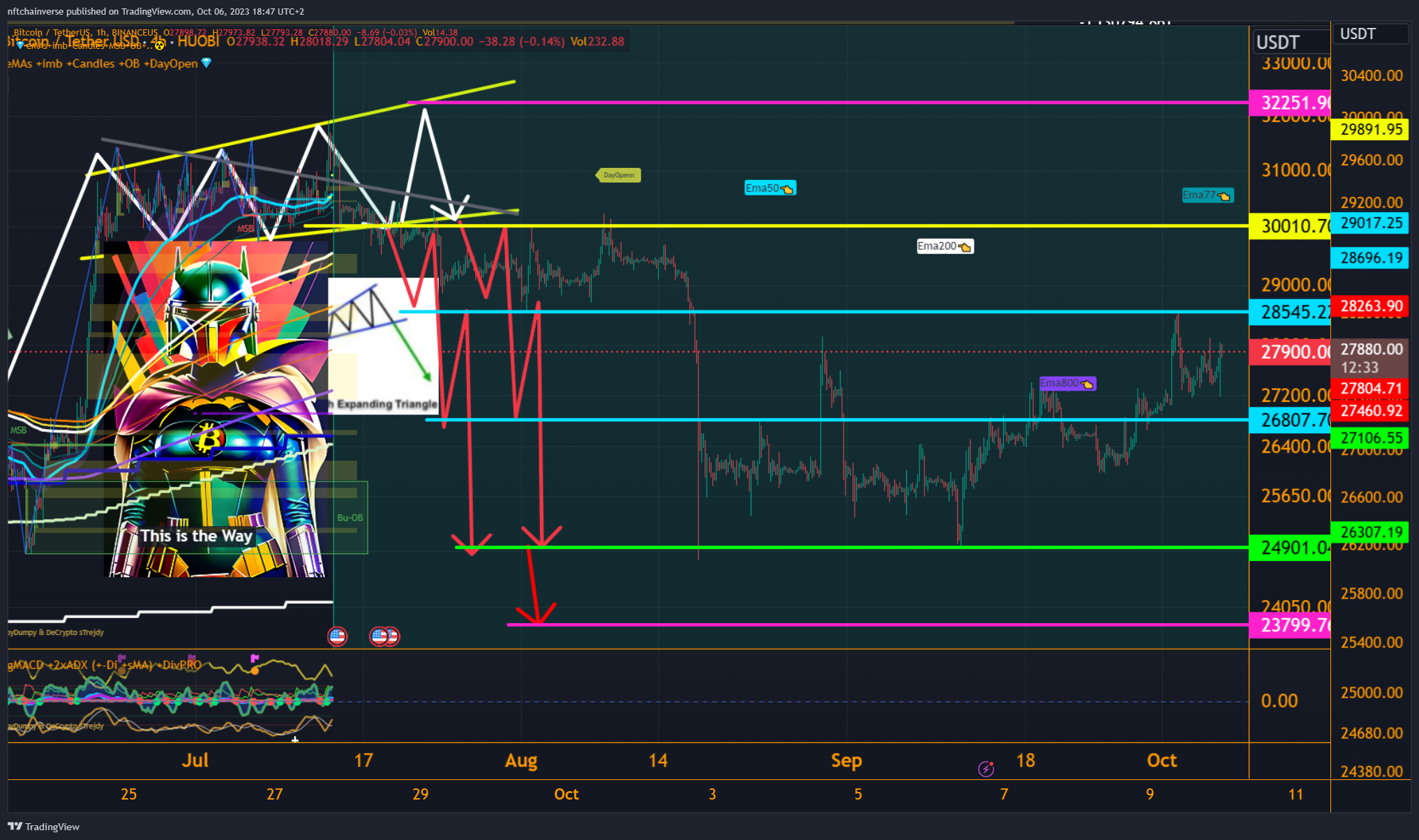Click the cyan 28696.19 axis value
Viewport: 1419px width, 840px height.
point(1370,258)
